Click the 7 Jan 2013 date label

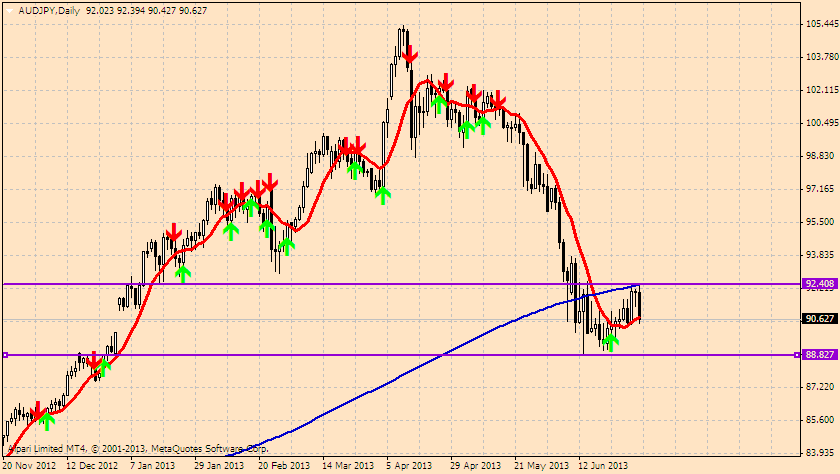tap(153, 465)
